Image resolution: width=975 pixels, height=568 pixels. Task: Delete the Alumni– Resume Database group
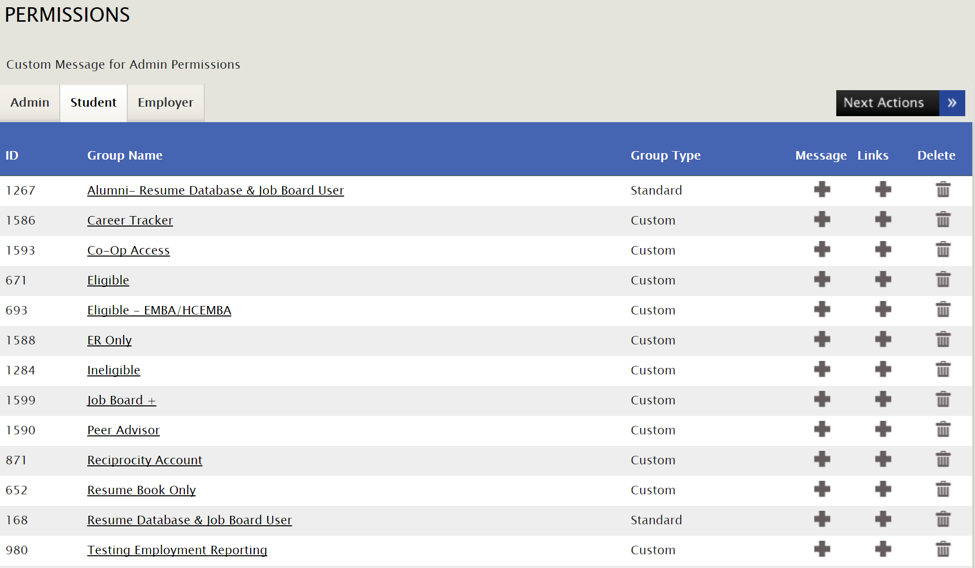click(x=943, y=190)
